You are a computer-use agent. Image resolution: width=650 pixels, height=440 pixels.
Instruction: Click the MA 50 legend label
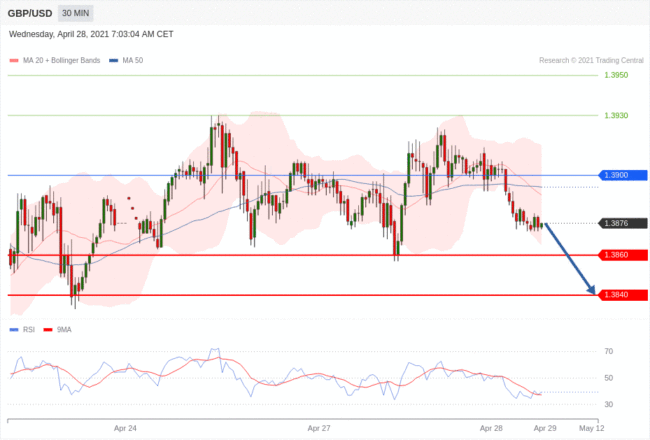click(x=133, y=61)
